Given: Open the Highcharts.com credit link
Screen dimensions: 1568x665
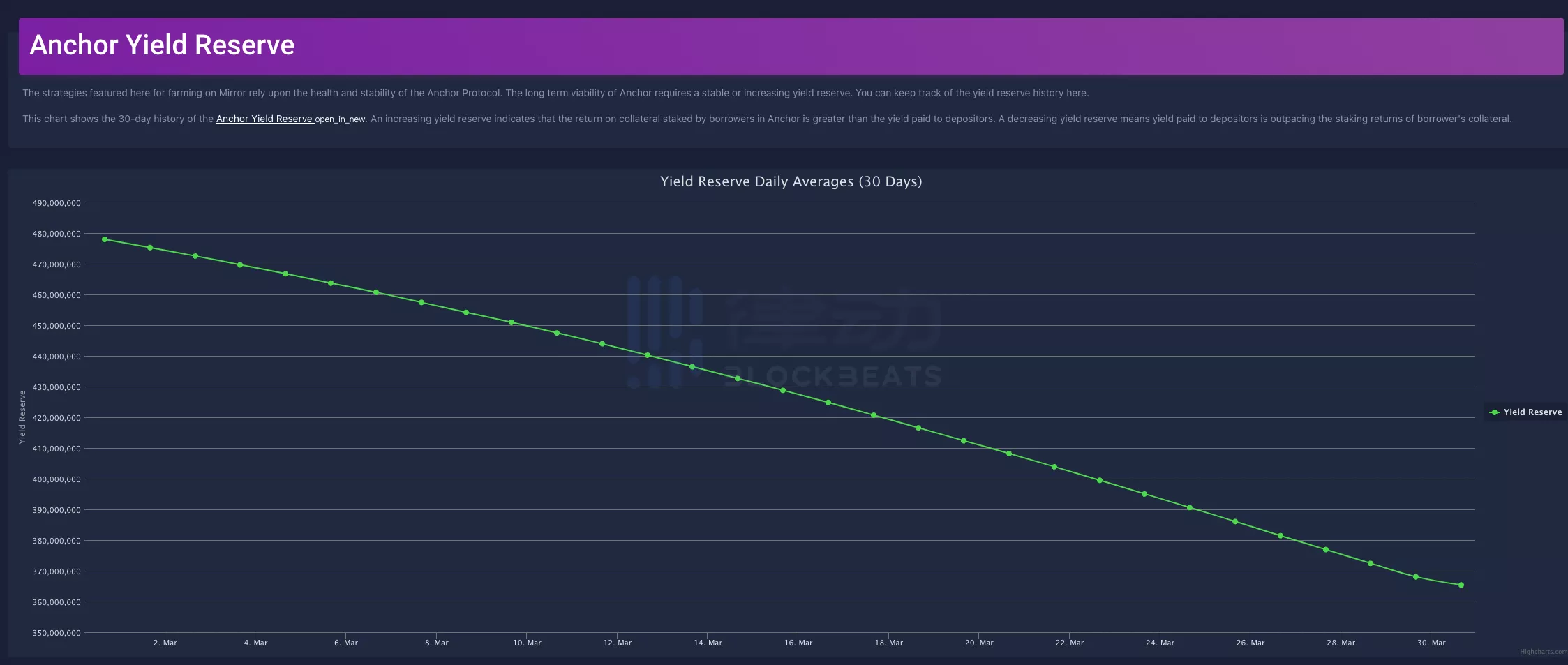Looking at the screenshot, I should (x=1544, y=652).
